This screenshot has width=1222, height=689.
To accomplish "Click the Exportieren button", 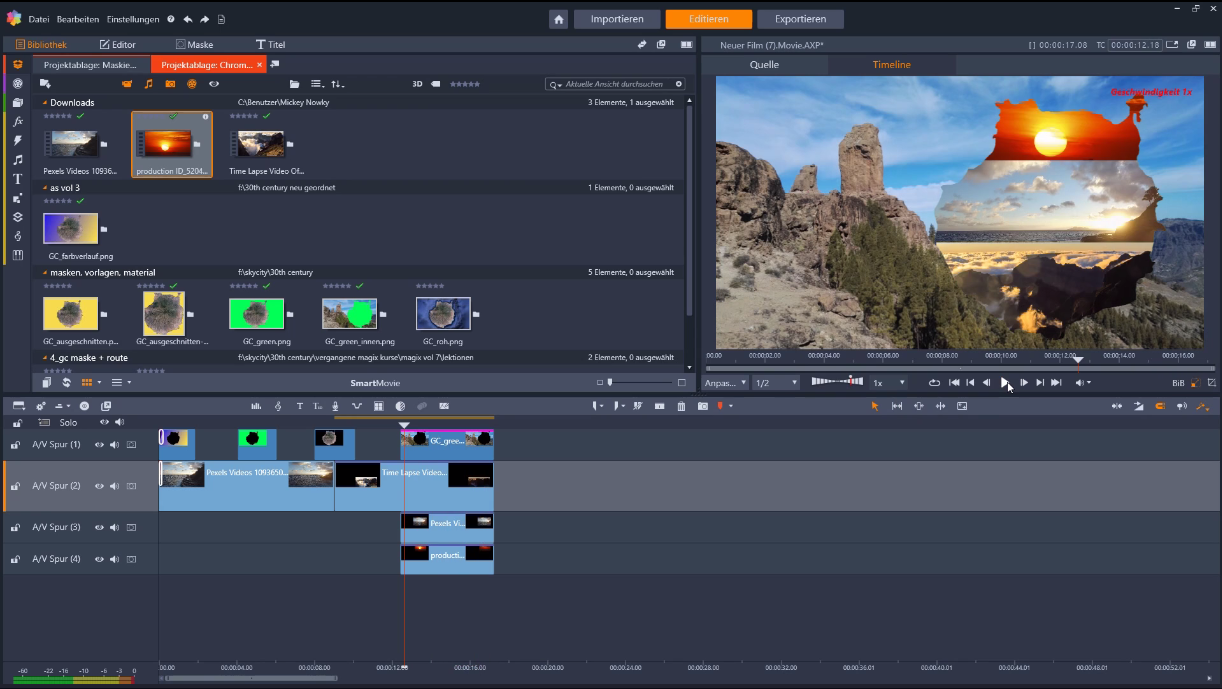I will click(x=800, y=18).
